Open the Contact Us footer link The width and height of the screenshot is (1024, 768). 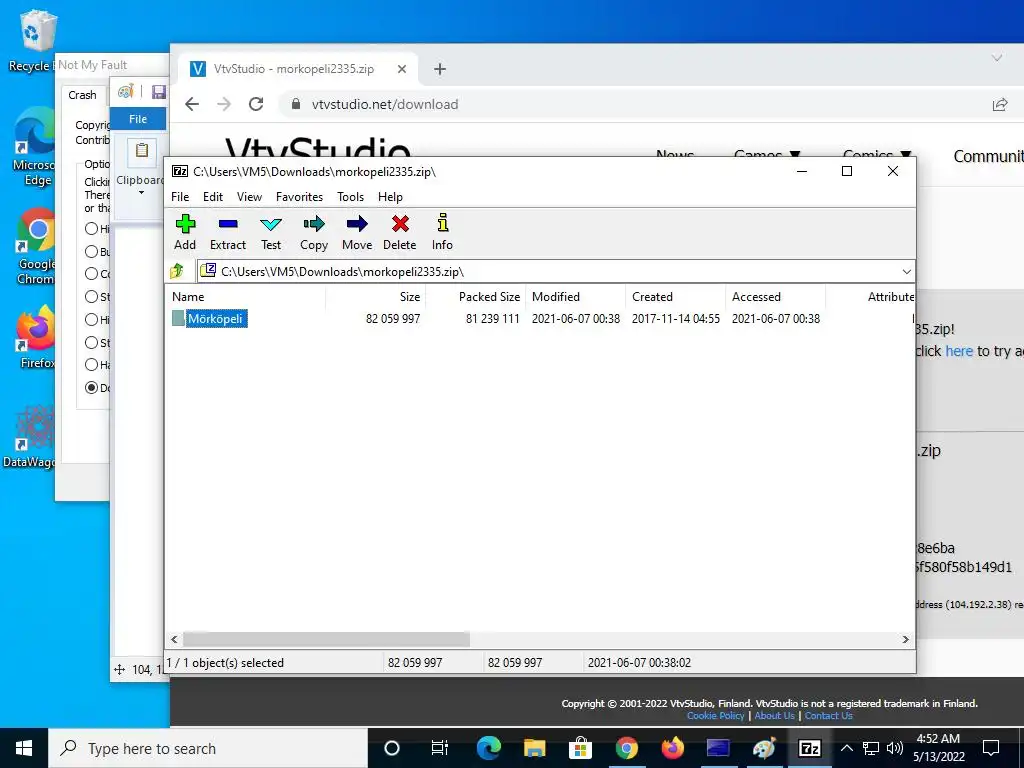828,716
